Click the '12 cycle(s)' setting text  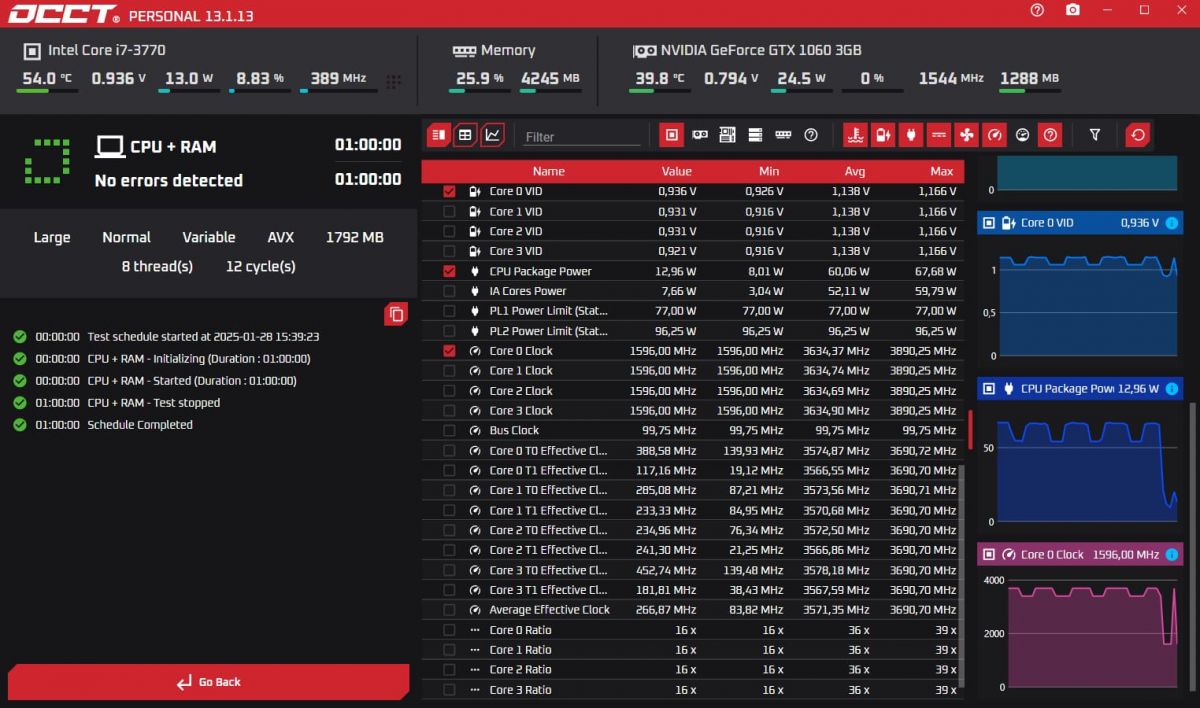coord(261,267)
